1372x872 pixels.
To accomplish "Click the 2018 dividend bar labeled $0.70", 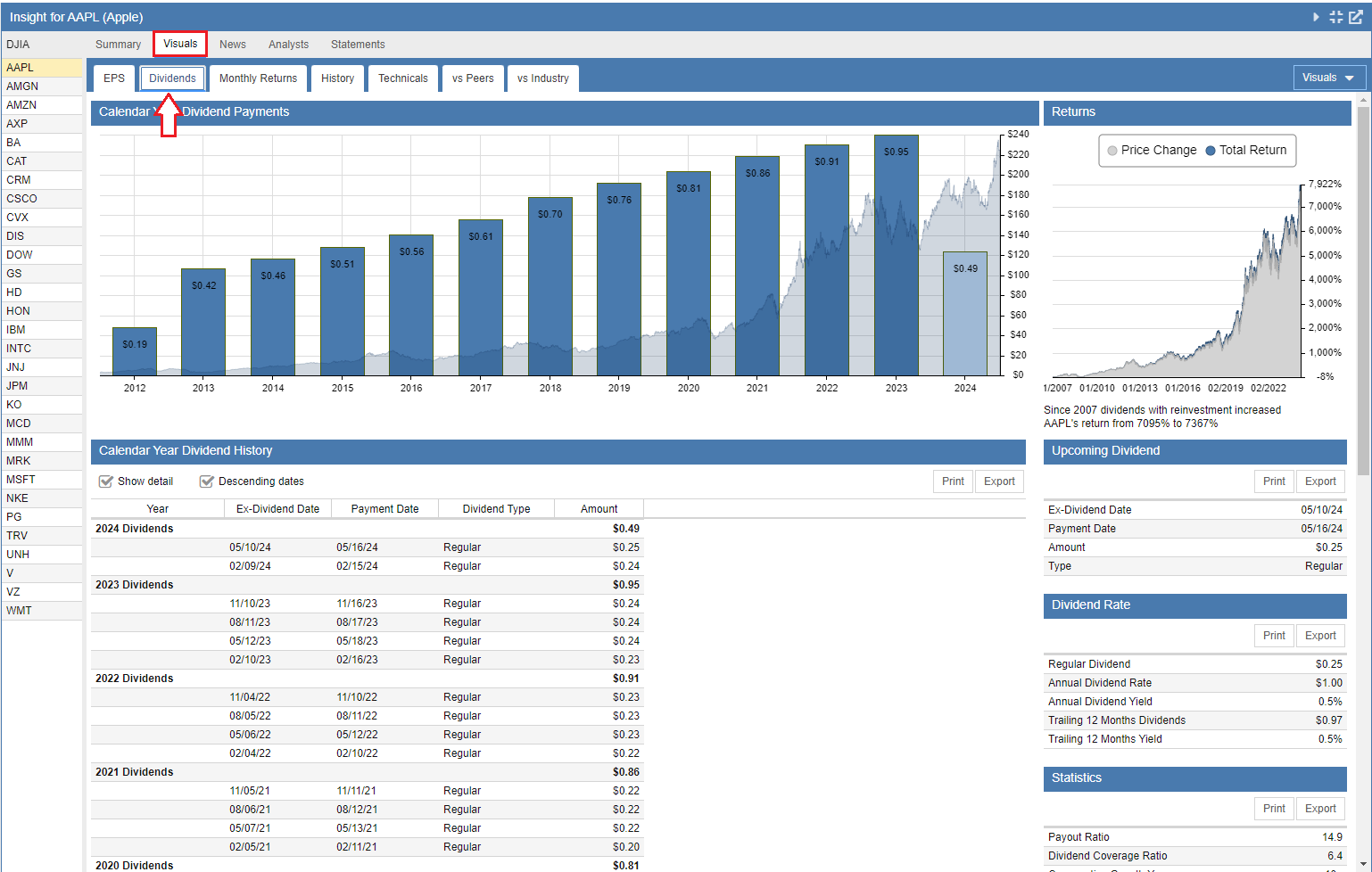I will 550,286.
